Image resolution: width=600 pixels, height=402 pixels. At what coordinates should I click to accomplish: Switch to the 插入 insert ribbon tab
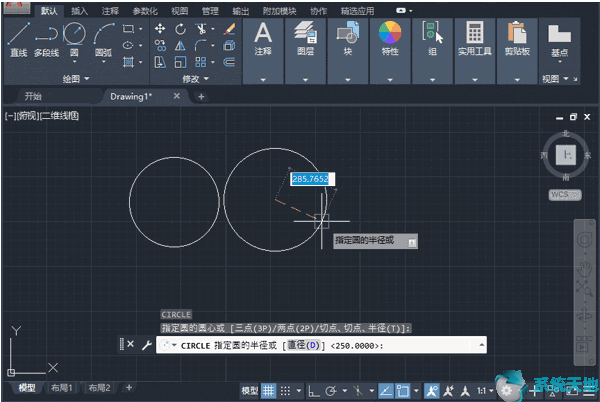point(79,10)
